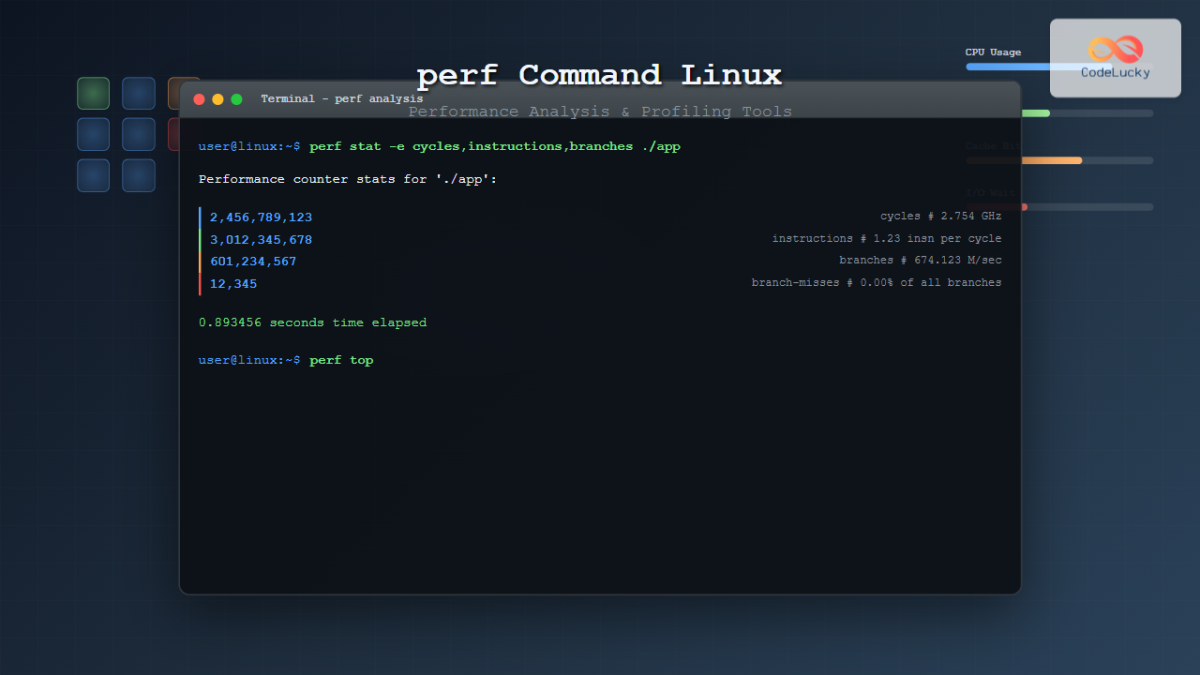Click the CPU Usage panel label
1200x675 pixels.
[x=993, y=51]
